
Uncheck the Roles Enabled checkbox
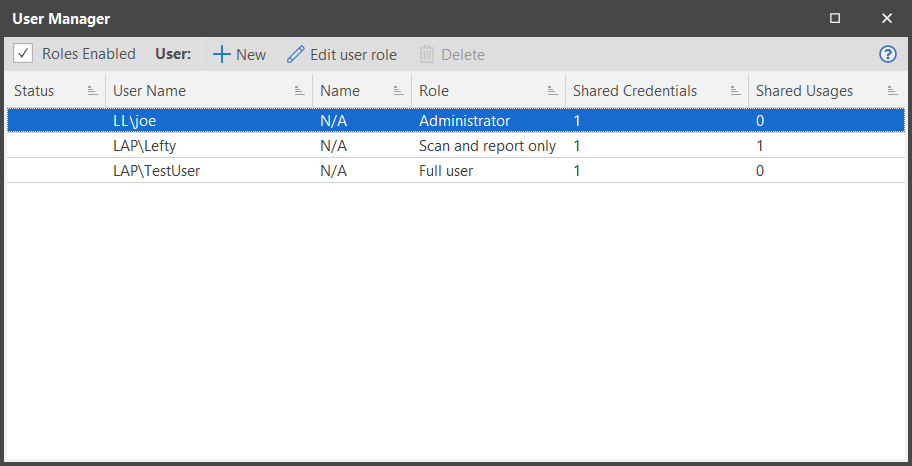[23, 54]
